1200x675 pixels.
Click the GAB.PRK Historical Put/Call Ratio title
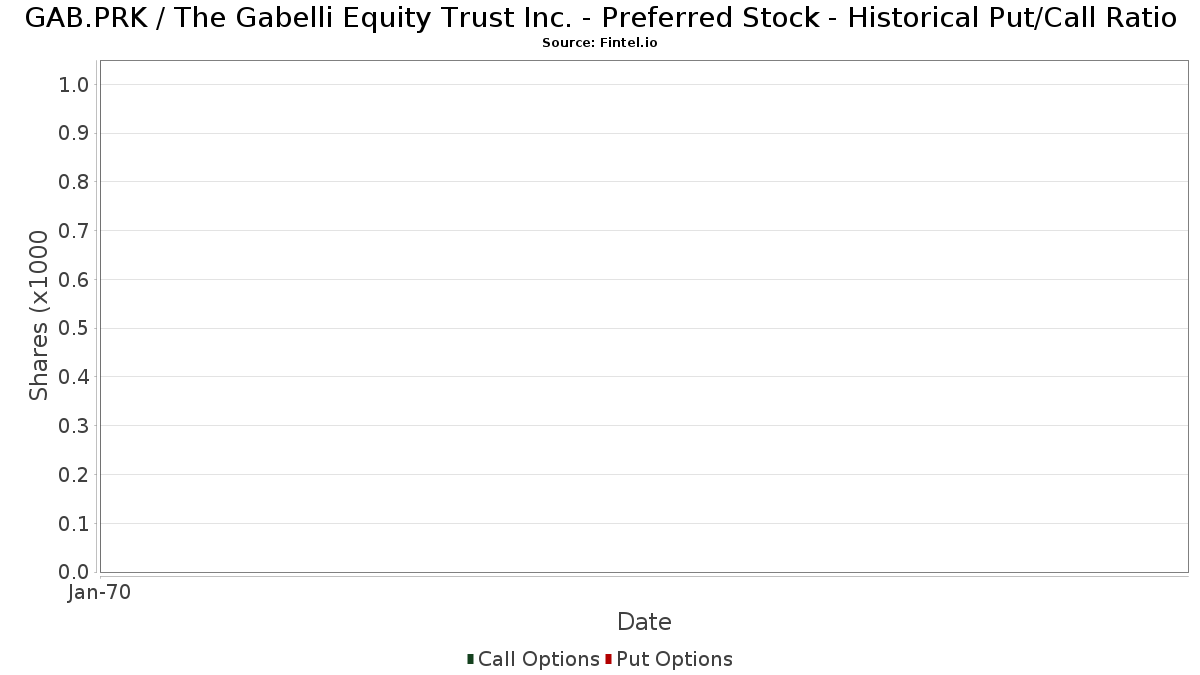click(x=600, y=18)
